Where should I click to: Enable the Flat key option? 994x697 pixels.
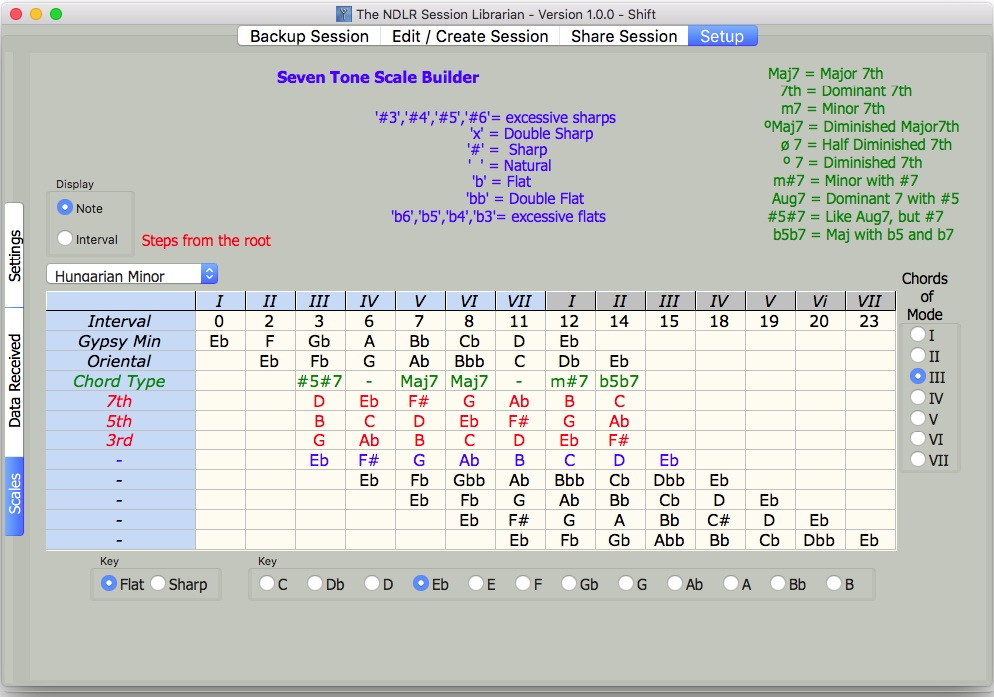[108, 582]
